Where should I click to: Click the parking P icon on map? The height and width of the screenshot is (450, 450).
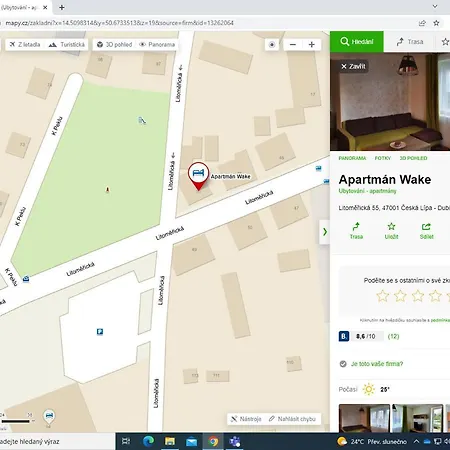pyautogui.click(x=100, y=331)
